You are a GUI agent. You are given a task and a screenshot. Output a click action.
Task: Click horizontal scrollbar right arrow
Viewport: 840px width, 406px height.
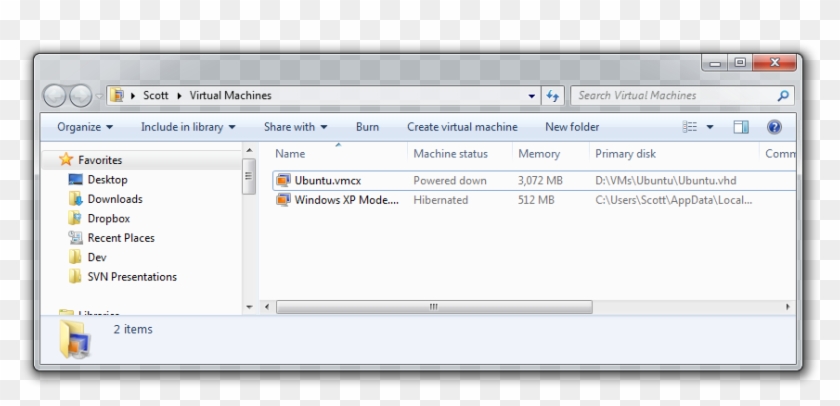tap(788, 307)
